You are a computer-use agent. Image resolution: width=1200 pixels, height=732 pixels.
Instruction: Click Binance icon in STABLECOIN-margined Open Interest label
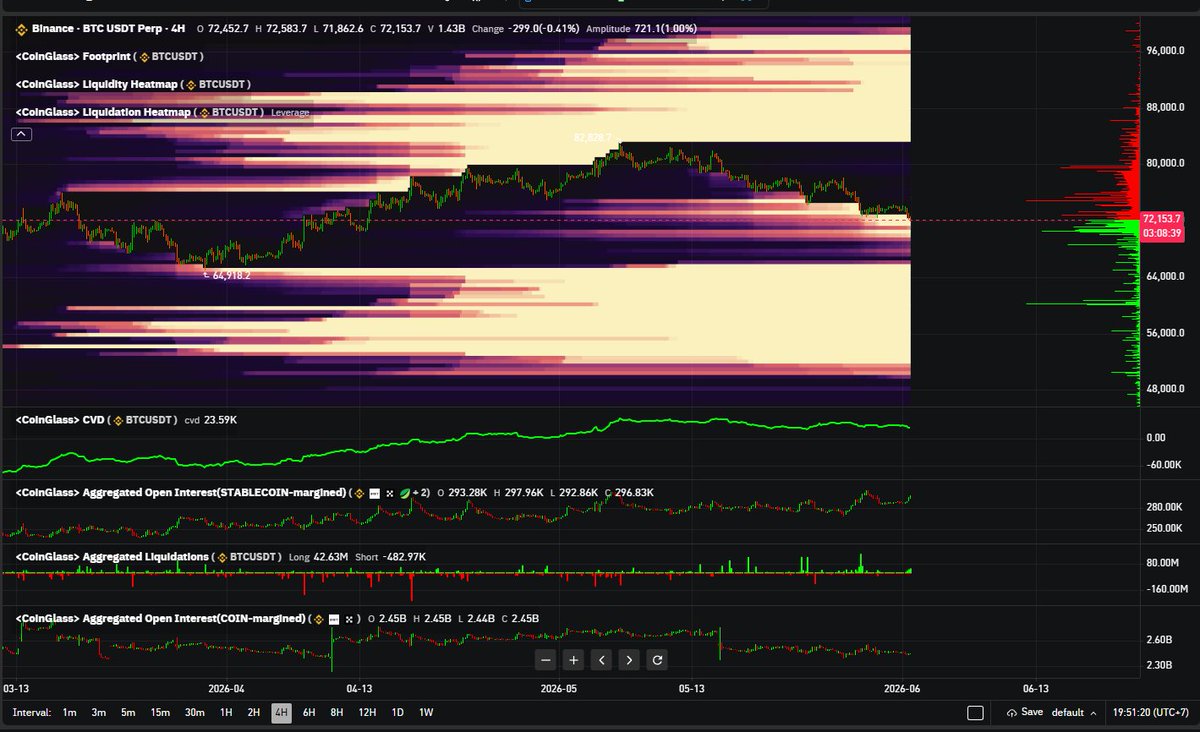pyautogui.click(x=358, y=492)
